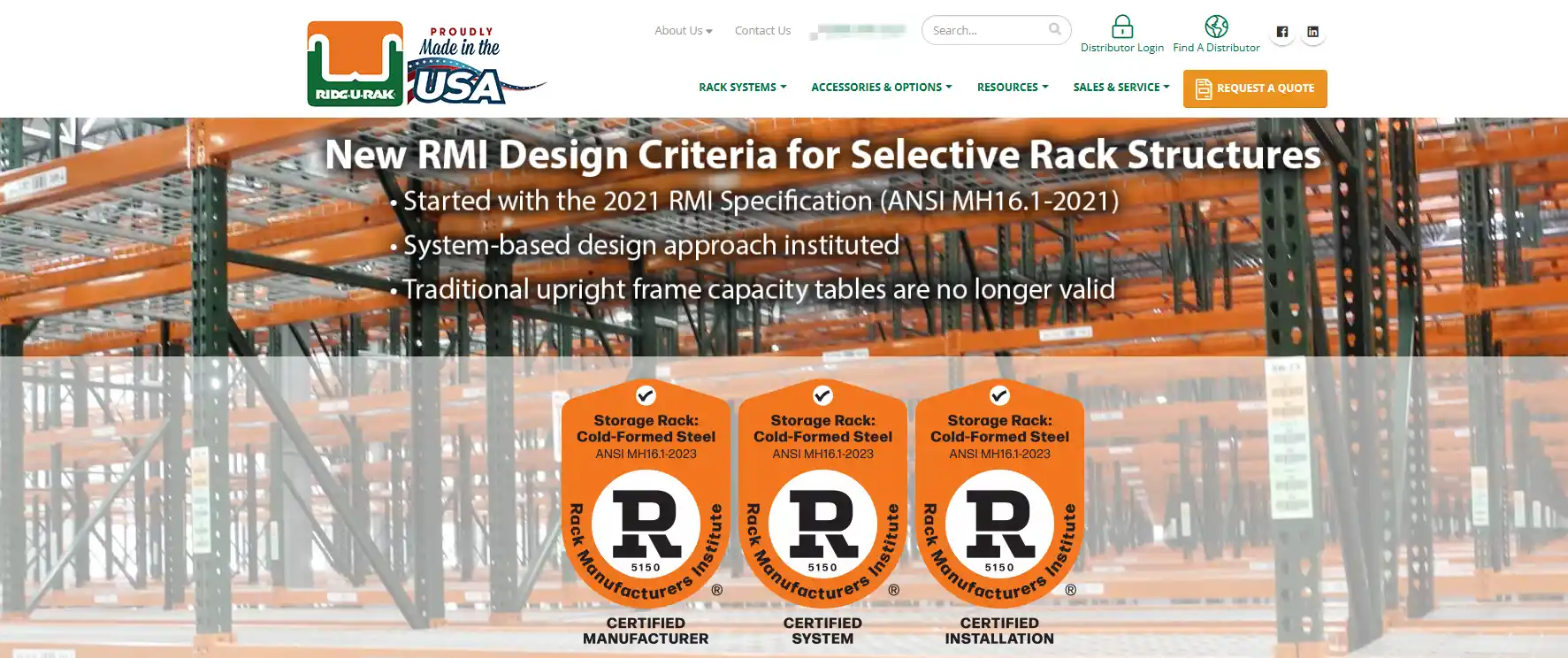The image size is (1568, 658).
Task: Click the Certified Manufacturer RMI badge
Action: pos(646,494)
